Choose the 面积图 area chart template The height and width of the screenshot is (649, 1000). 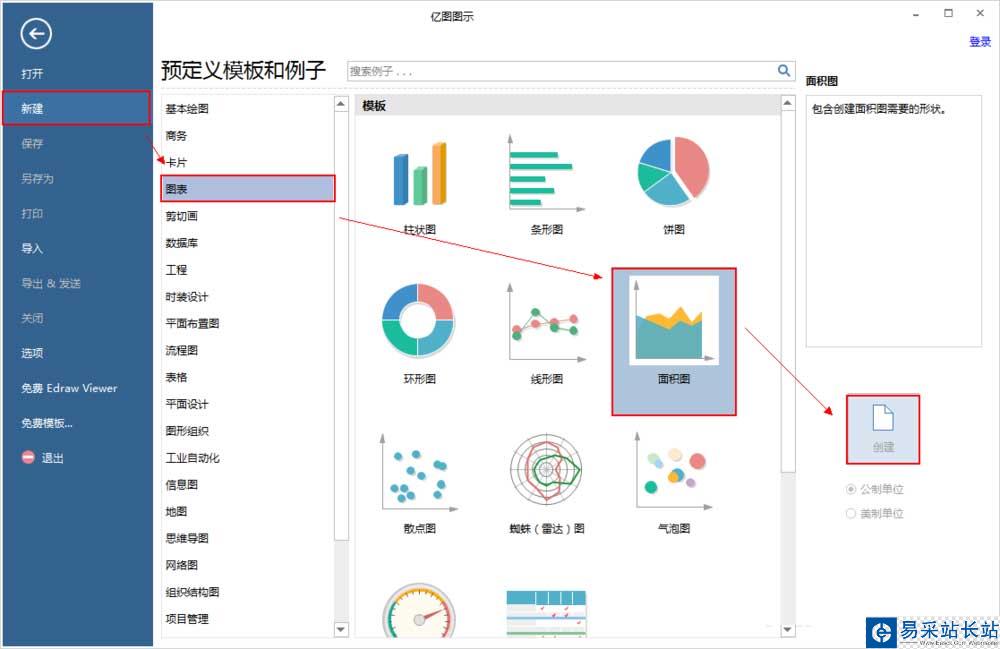click(673, 341)
